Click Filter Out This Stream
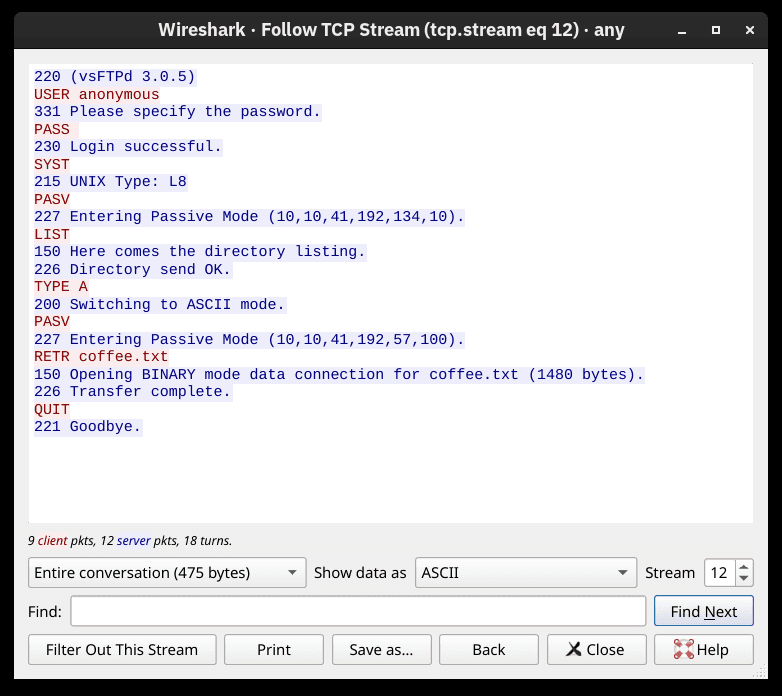Viewport: 782px width, 696px height. pyautogui.click(x=121, y=649)
